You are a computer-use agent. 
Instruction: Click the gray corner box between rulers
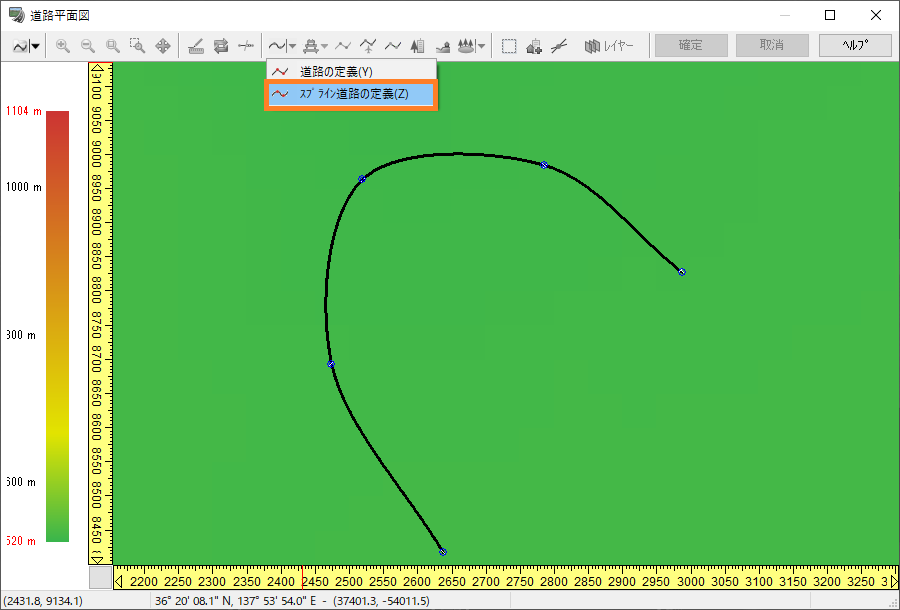tap(100, 578)
